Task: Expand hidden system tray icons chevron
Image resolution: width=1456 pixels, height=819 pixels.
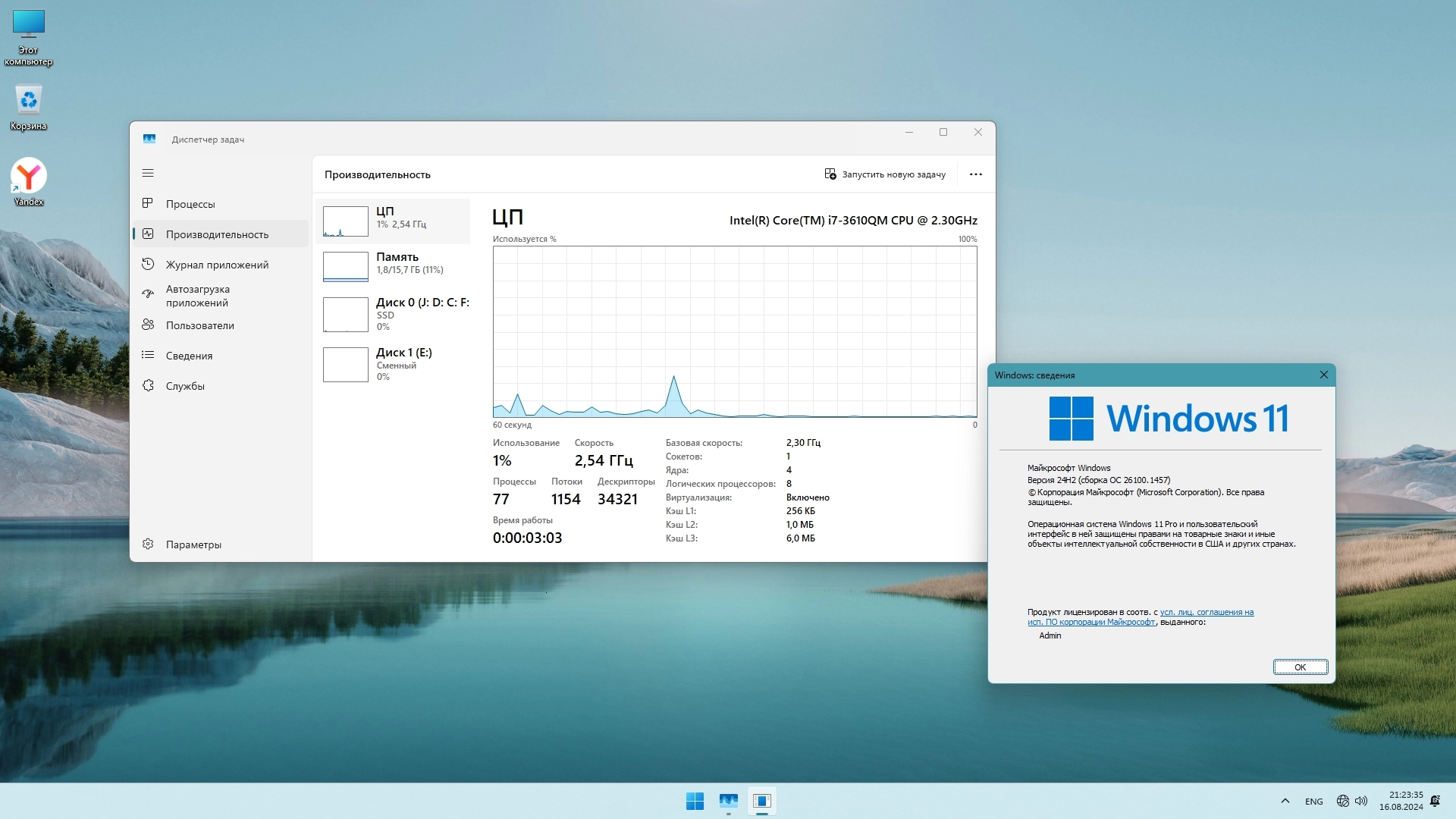Action: point(1285,801)
